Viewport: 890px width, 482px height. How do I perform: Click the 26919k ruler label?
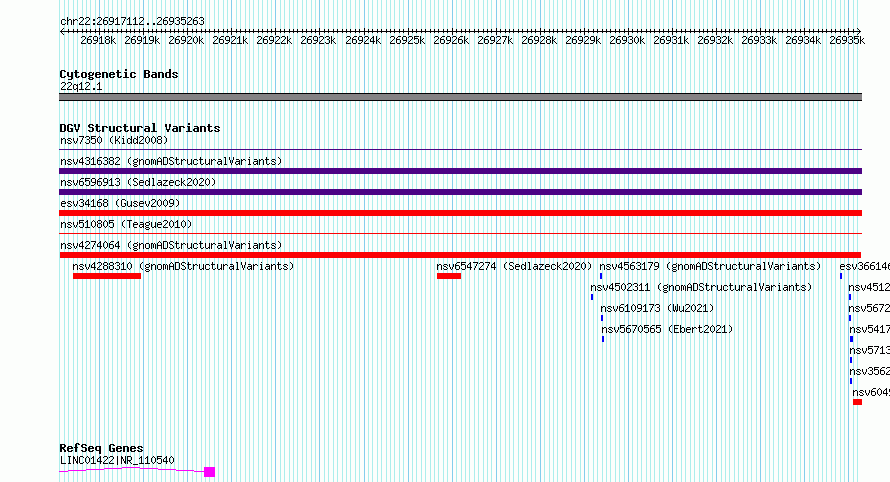[x=142, y=40]
